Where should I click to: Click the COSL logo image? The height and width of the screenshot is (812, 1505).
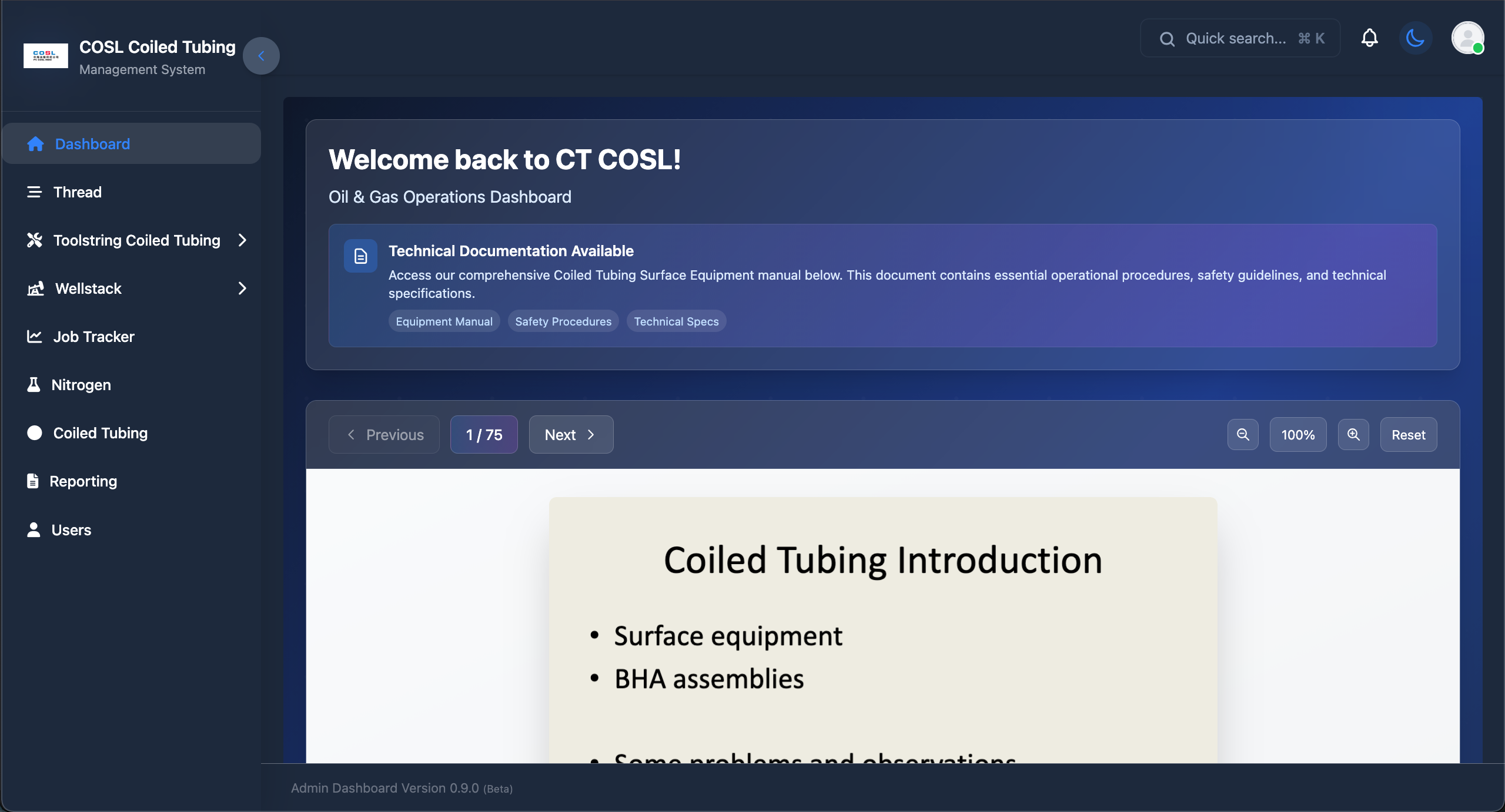click(46, 56)
